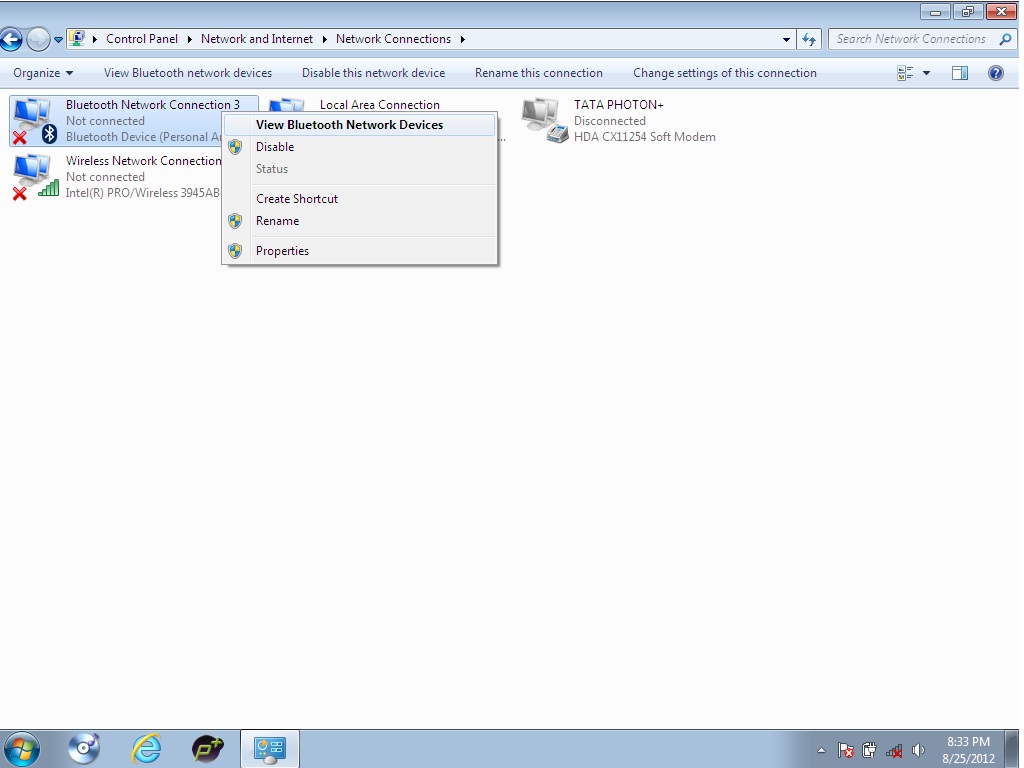Choose Properties in the context menu
1024x768 pixels.
[x=359, y=251]
